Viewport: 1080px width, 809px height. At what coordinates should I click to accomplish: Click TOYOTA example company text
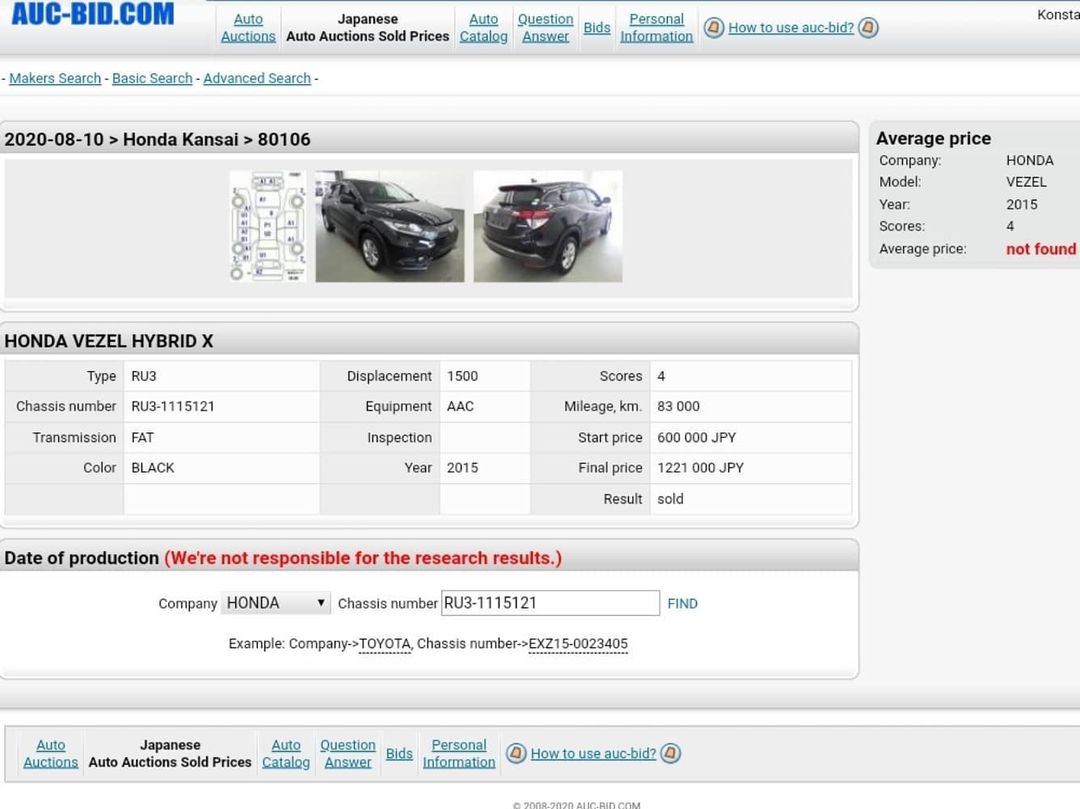coord(385,644)
